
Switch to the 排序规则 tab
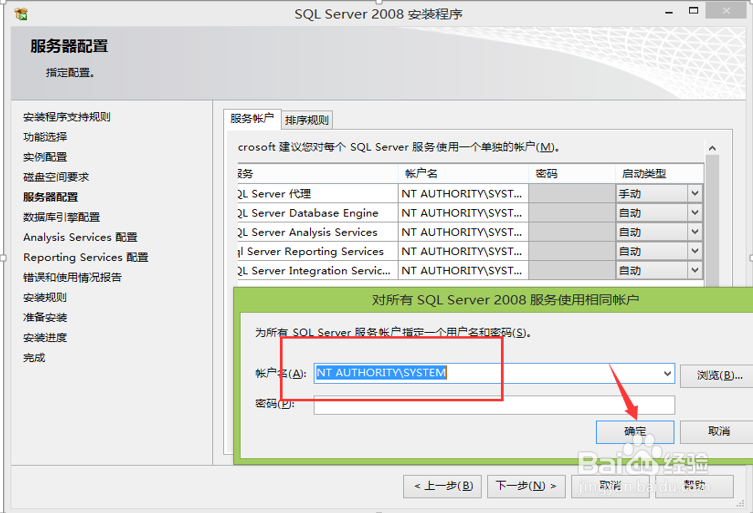point(306,120)
